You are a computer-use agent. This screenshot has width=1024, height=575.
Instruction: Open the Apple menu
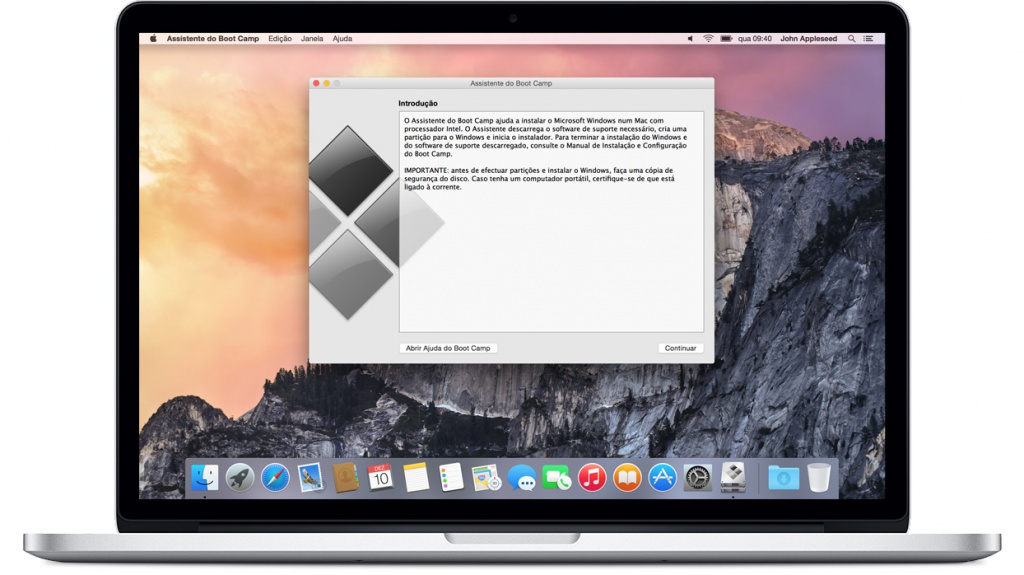click(x=153, y=39)
